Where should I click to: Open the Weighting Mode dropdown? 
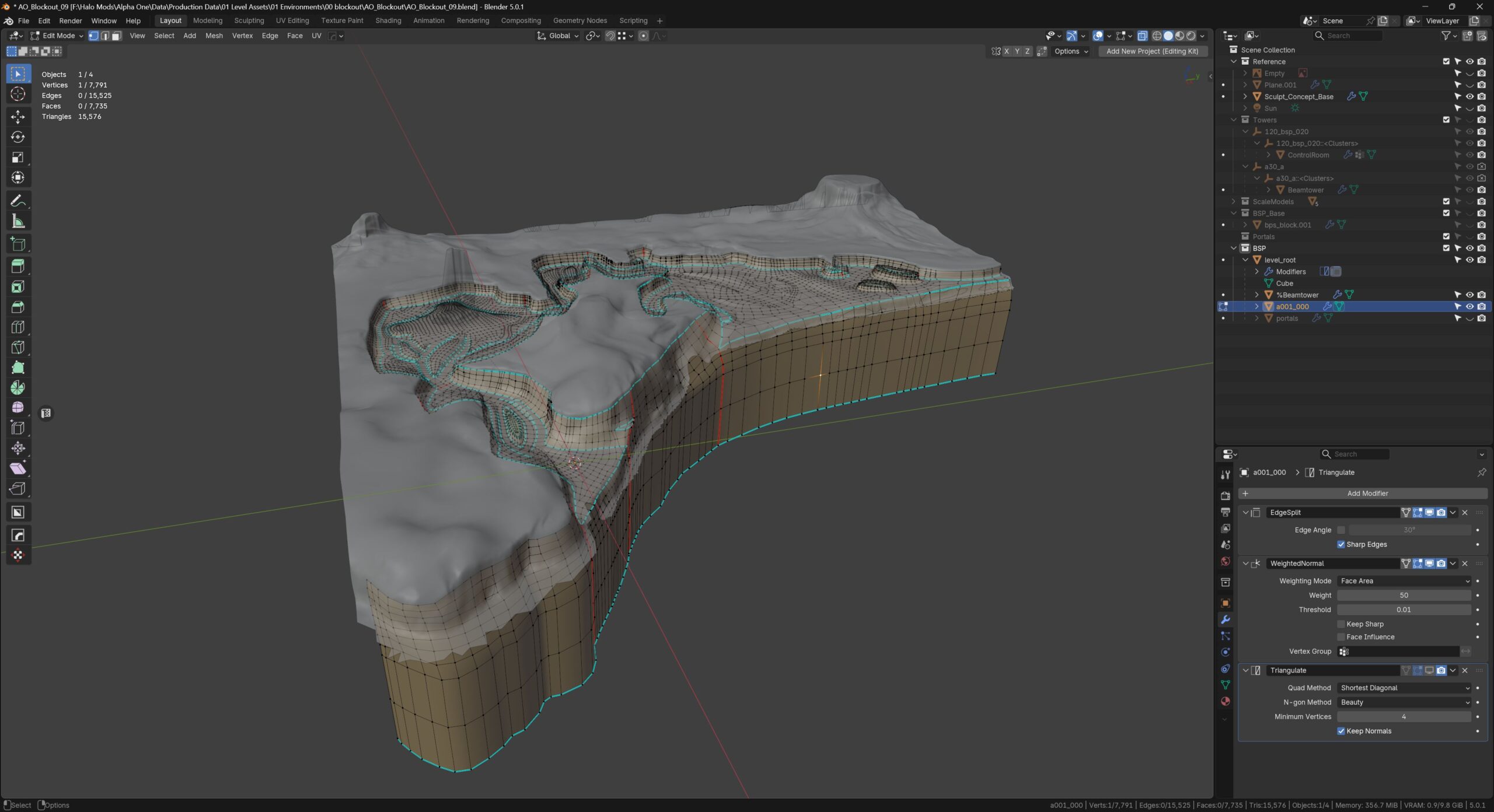1404,581
